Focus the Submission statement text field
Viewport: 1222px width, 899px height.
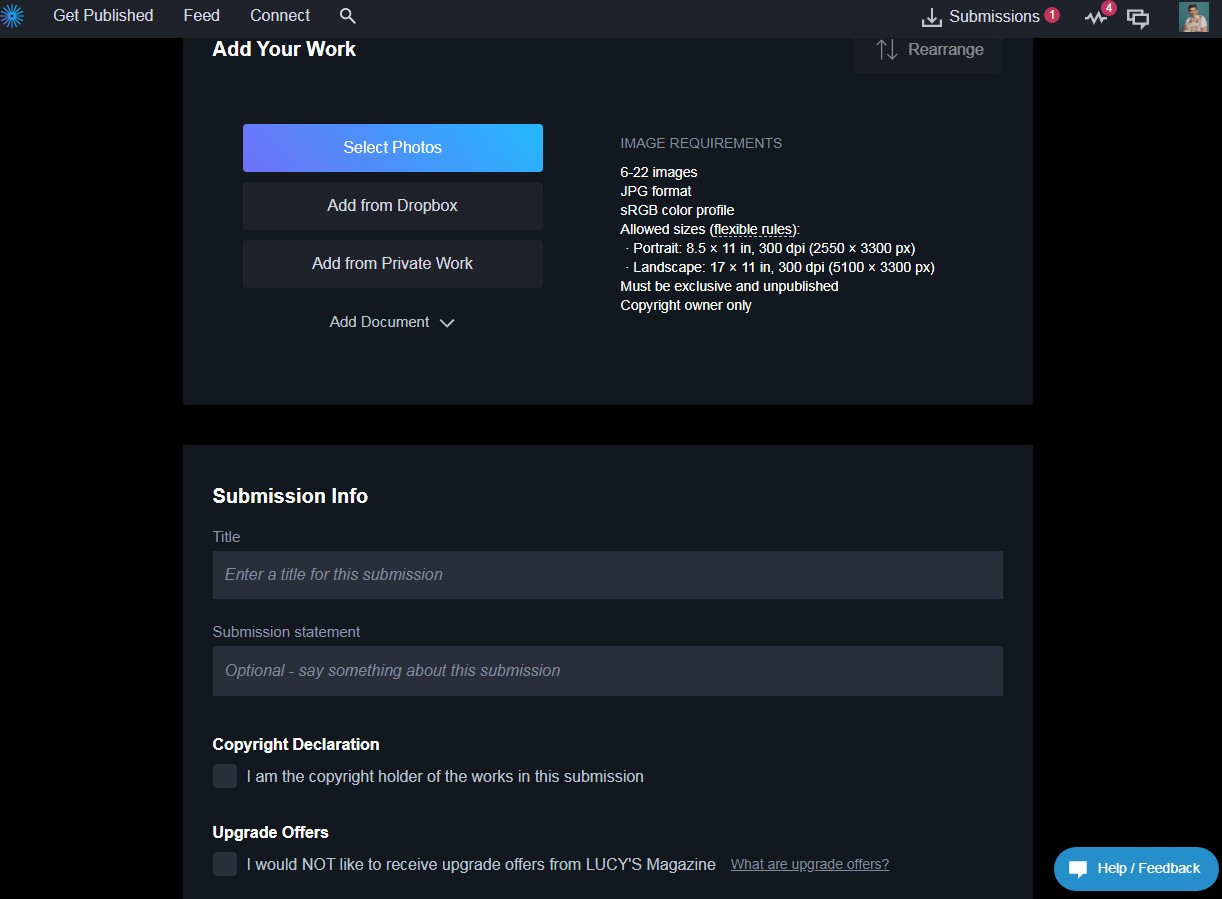click(607, 671)
